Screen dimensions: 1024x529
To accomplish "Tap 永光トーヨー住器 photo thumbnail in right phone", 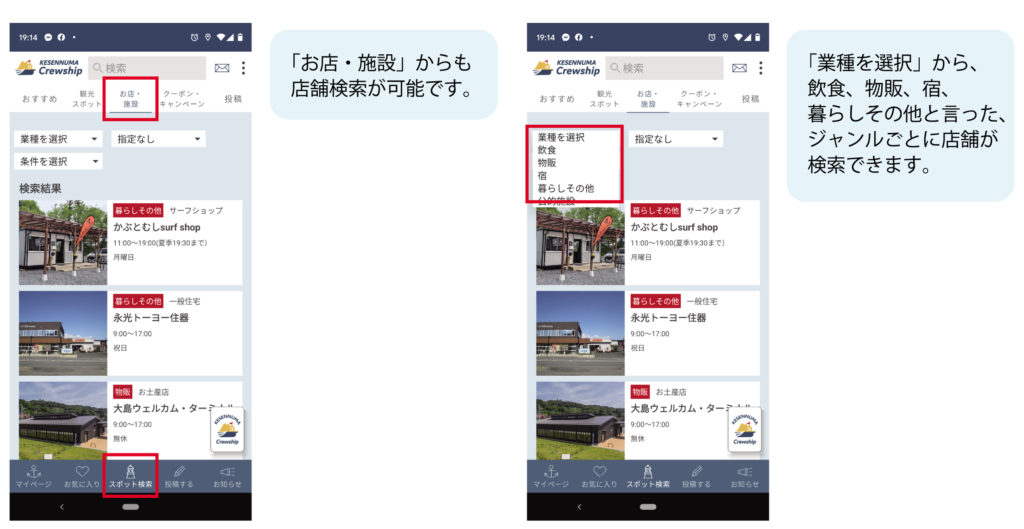I will (x=580, y=334).
